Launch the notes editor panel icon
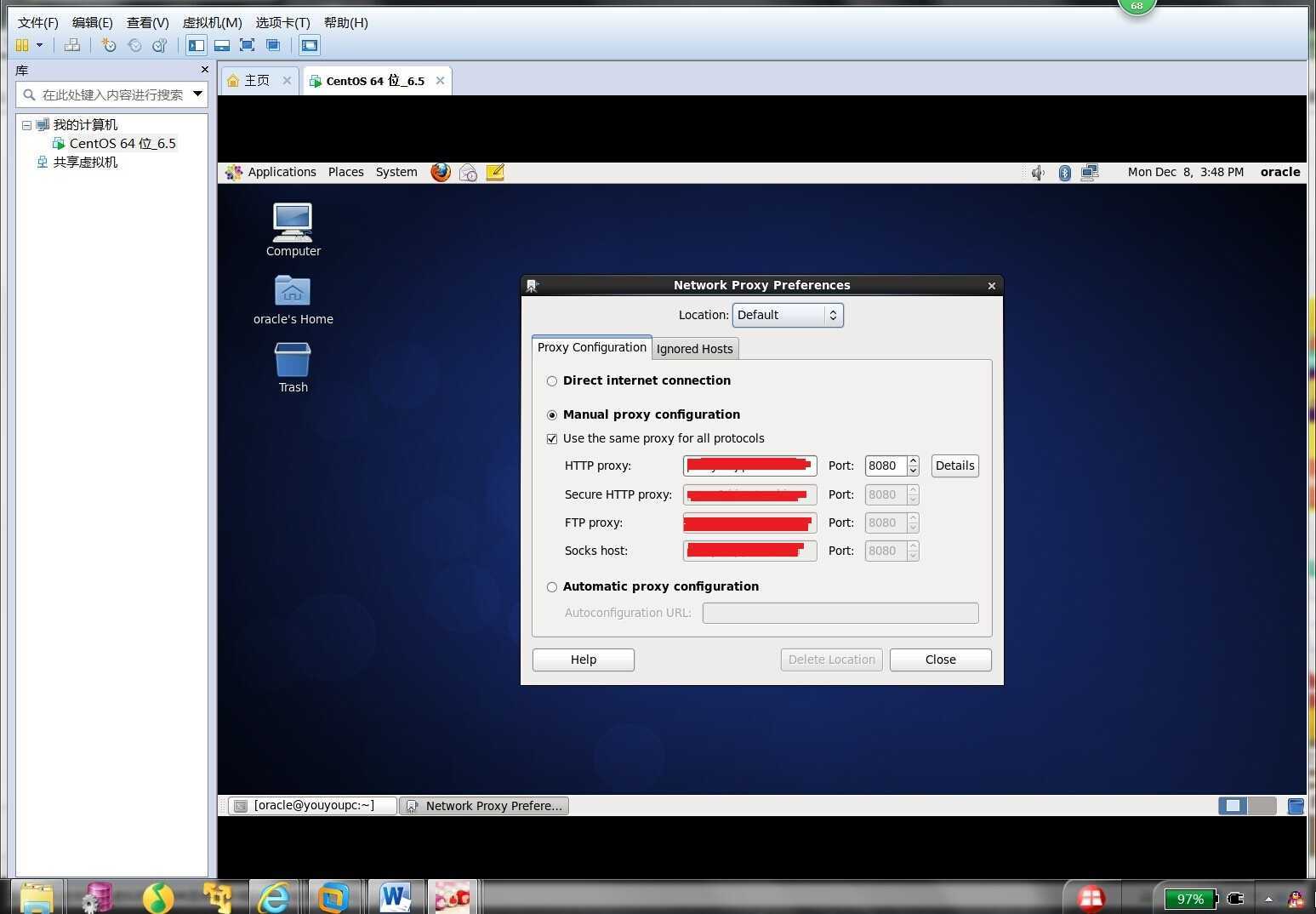The width and height of the screenshot is (1316, 914). click(x=495, y=172)
